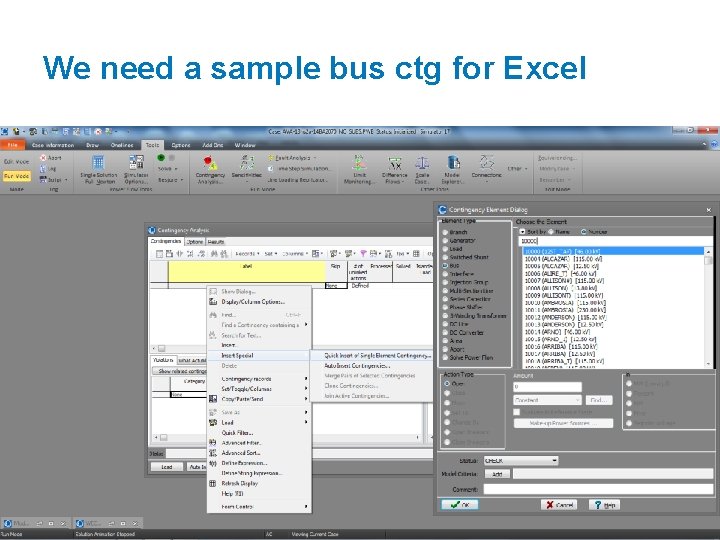Open the Other dropdown in ribbon
Screen dimensions: 720x540
point(517,169)
